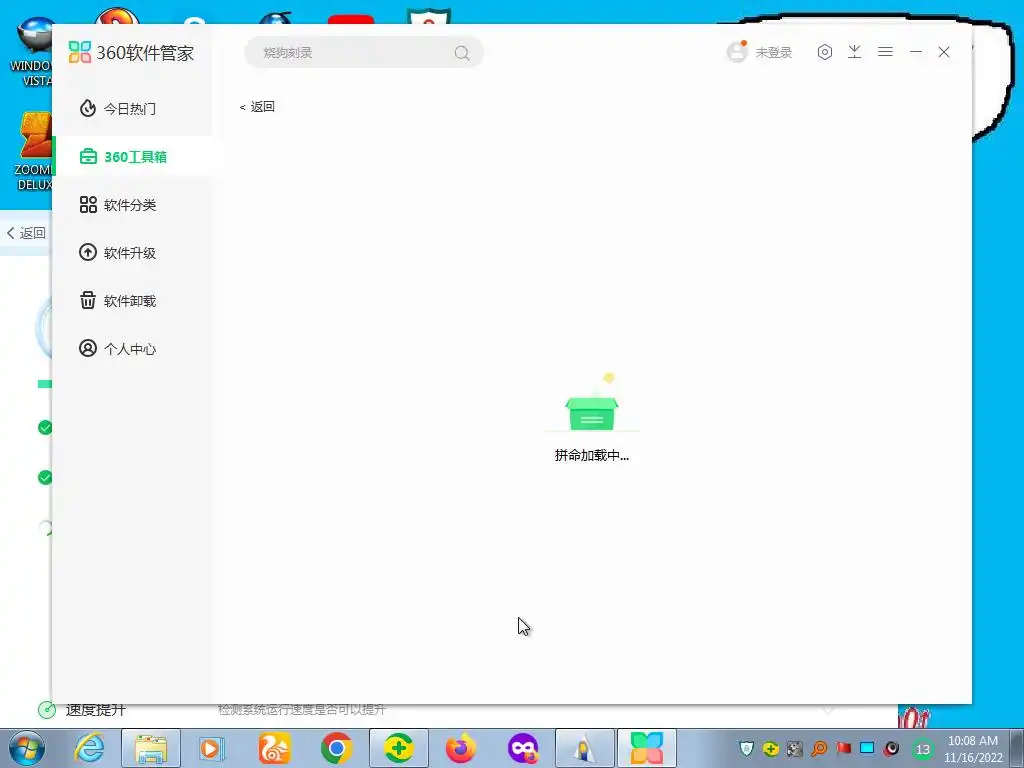Image resolution: width=1024 pixels, height=768 pixels.
Task: Click the blue monitor network tray icon
Action: point(867,748)
